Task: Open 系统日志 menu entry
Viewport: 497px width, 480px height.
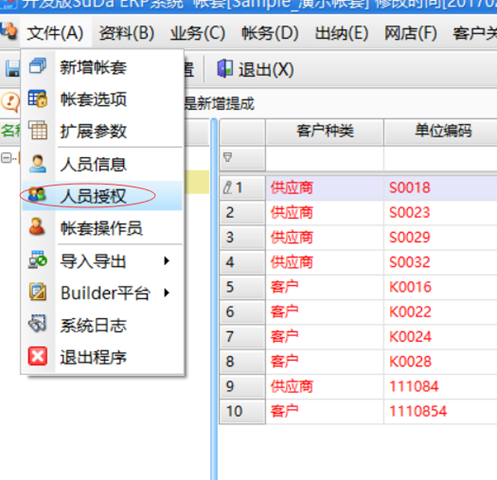Action: point(102,325)
